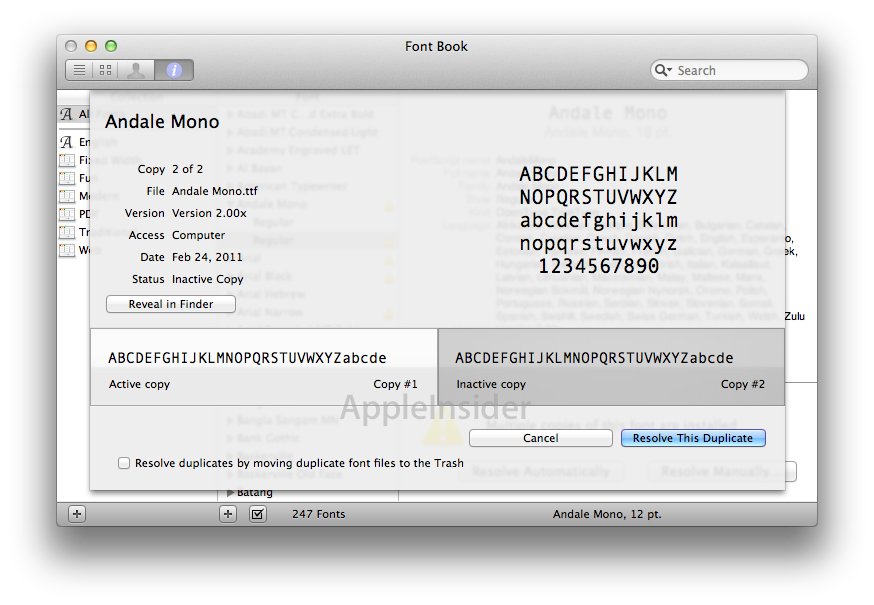874x605 pixels.
Task: Click the Access value "Computer"
Action: point(198,235)
